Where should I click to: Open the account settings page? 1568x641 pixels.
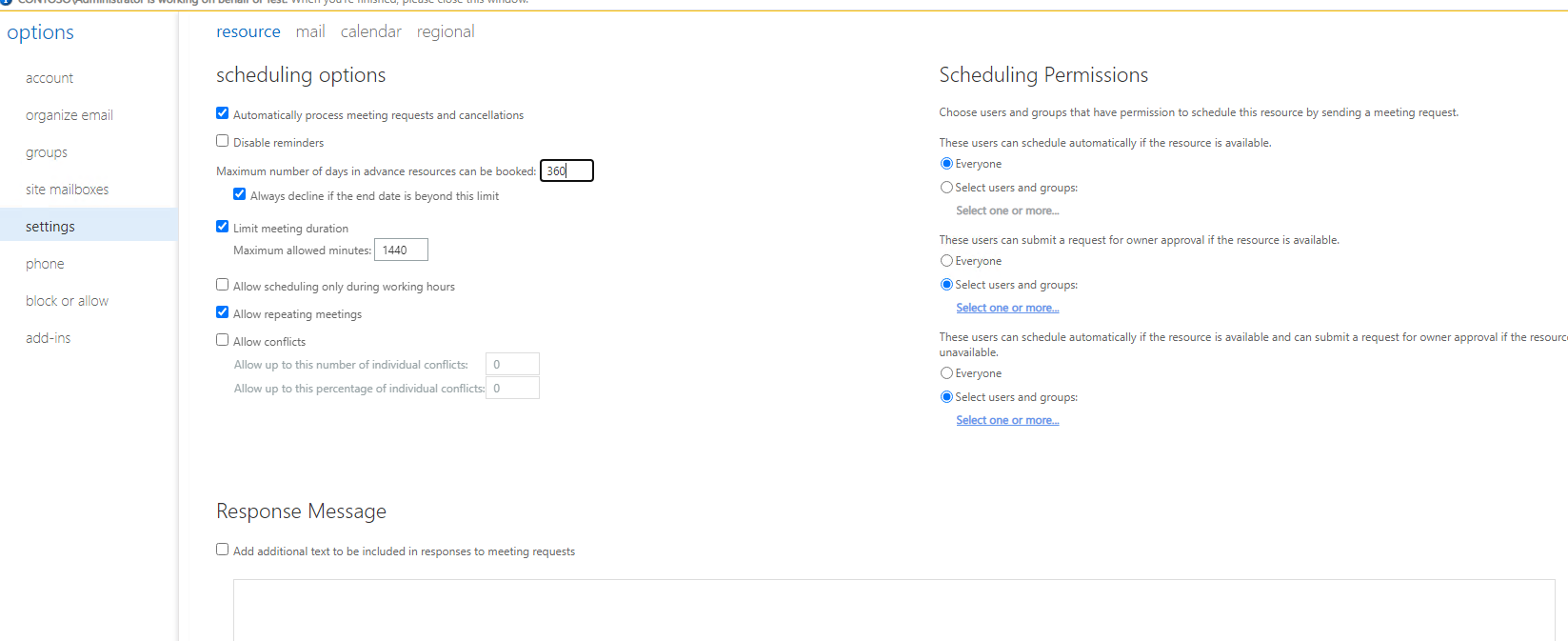(x=50, y=77)
